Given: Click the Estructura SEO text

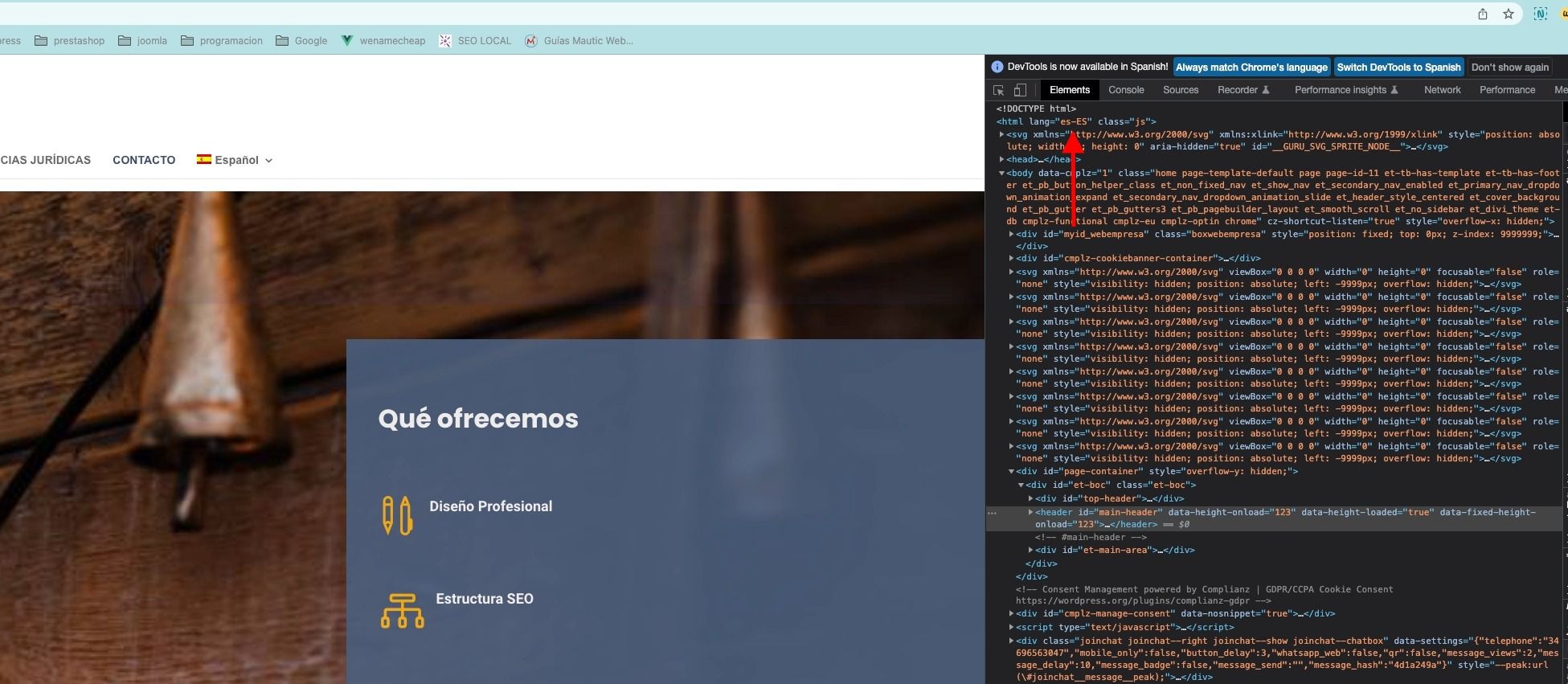Looking at the screenshot, I should pos(485,599).
